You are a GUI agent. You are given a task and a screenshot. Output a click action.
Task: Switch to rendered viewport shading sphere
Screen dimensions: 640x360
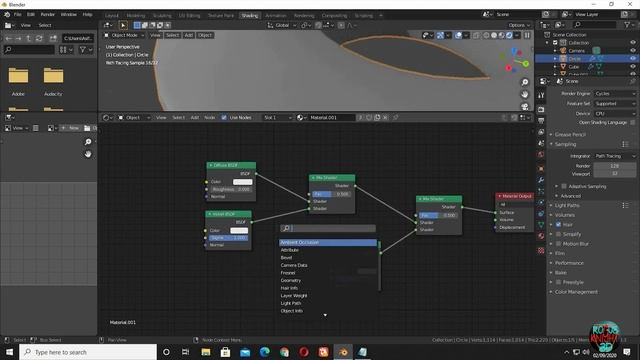click(x=509, y=36)
